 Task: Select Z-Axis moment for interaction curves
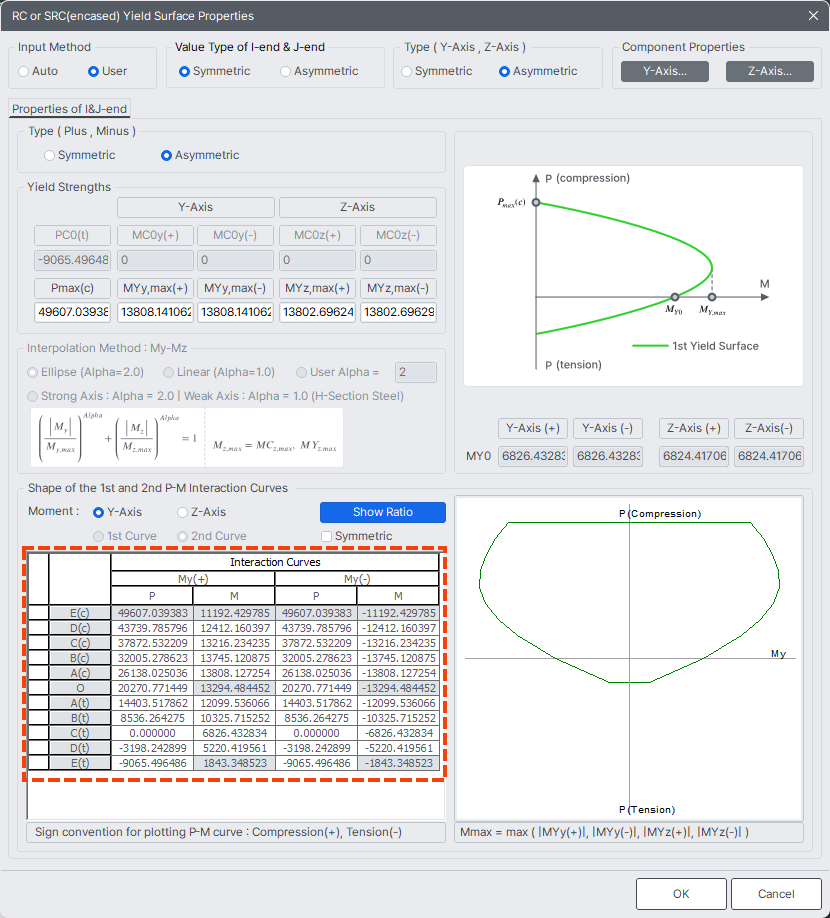201,512
